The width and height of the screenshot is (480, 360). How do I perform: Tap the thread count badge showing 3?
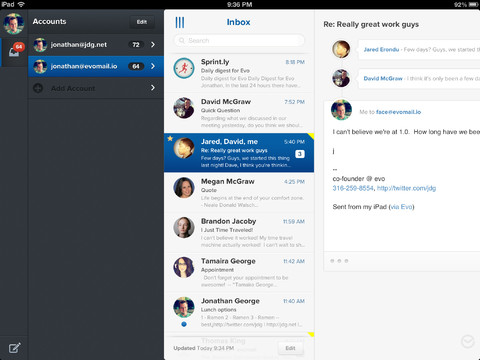coord(300,154)
